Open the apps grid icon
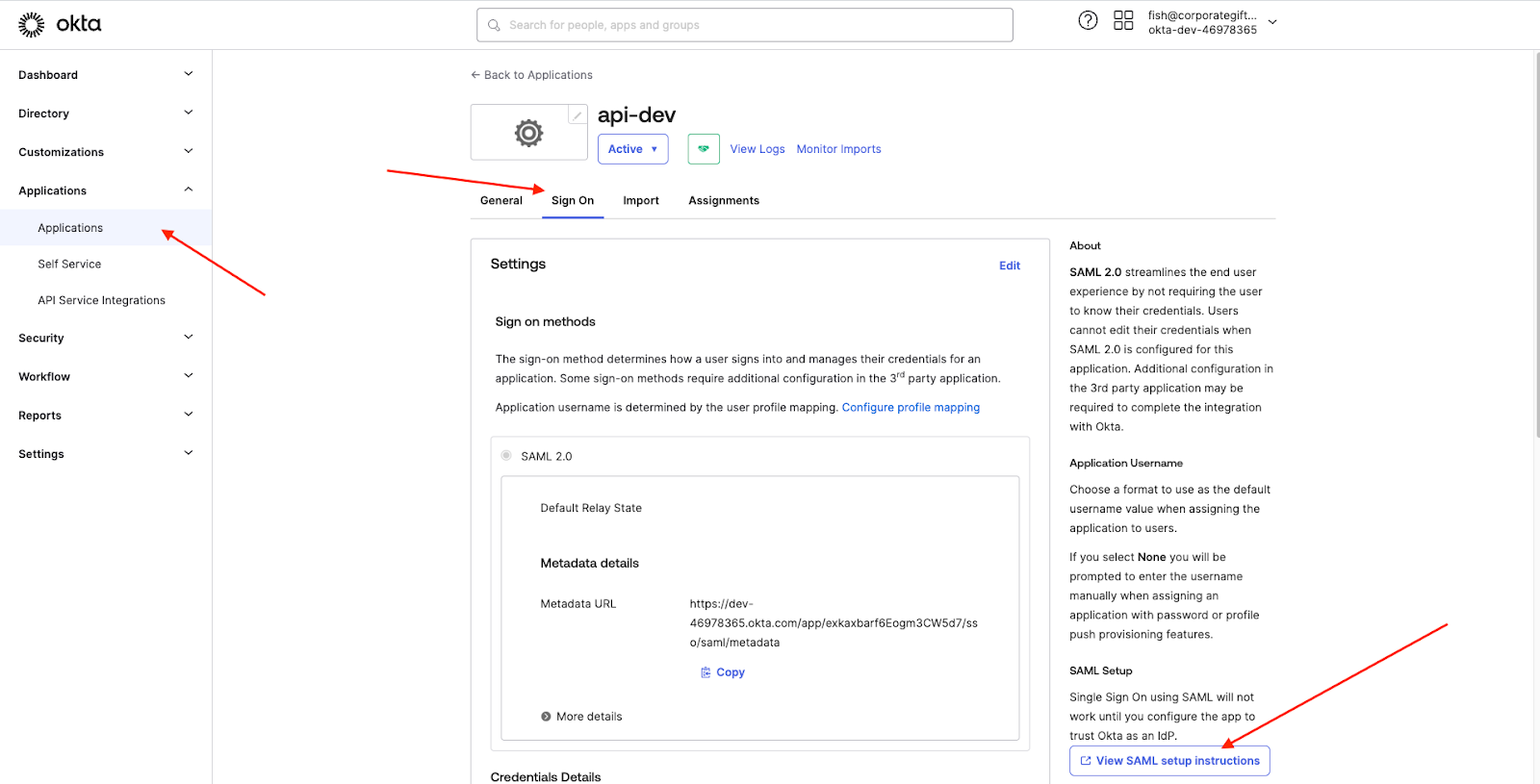Screen dimensions: 1540x784 1122,21
